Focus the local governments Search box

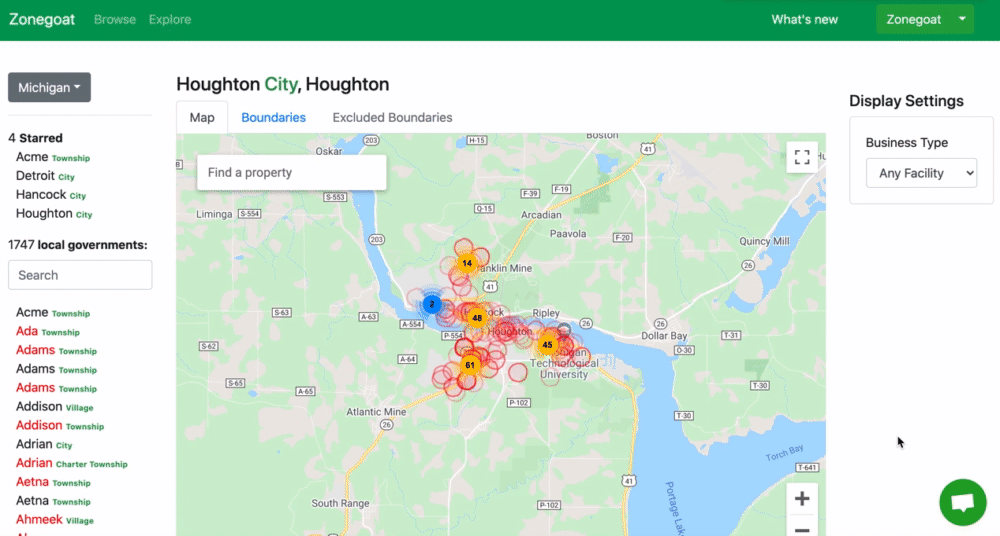click(x=80, y=275)
